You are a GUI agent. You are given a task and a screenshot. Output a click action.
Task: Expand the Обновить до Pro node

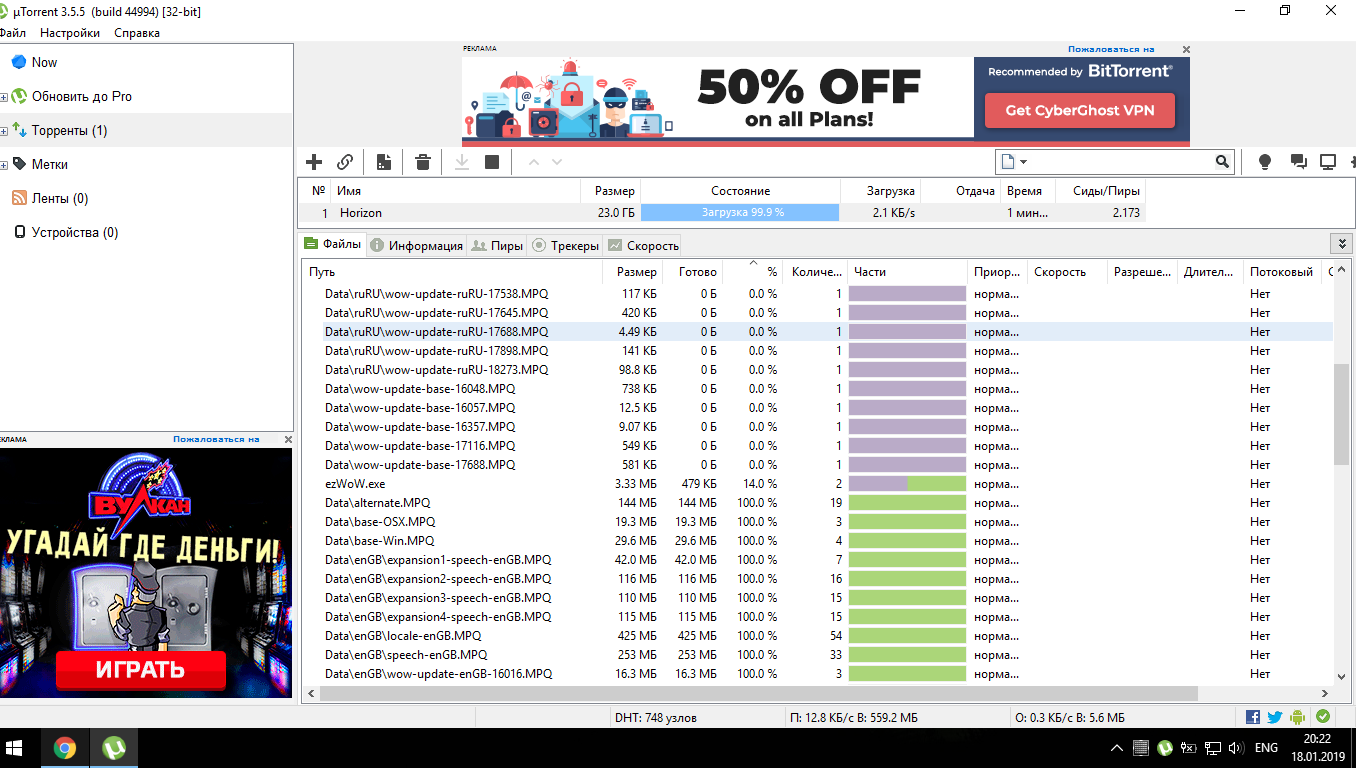pos(5,97)
